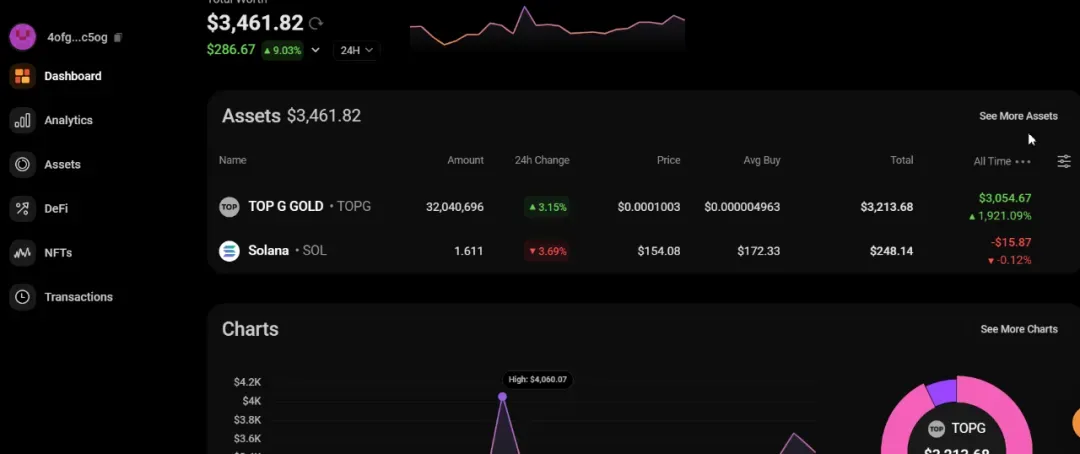Click the 1,921.09% all-time percentage
The image size is (1080, 454).
coord(999,216)
